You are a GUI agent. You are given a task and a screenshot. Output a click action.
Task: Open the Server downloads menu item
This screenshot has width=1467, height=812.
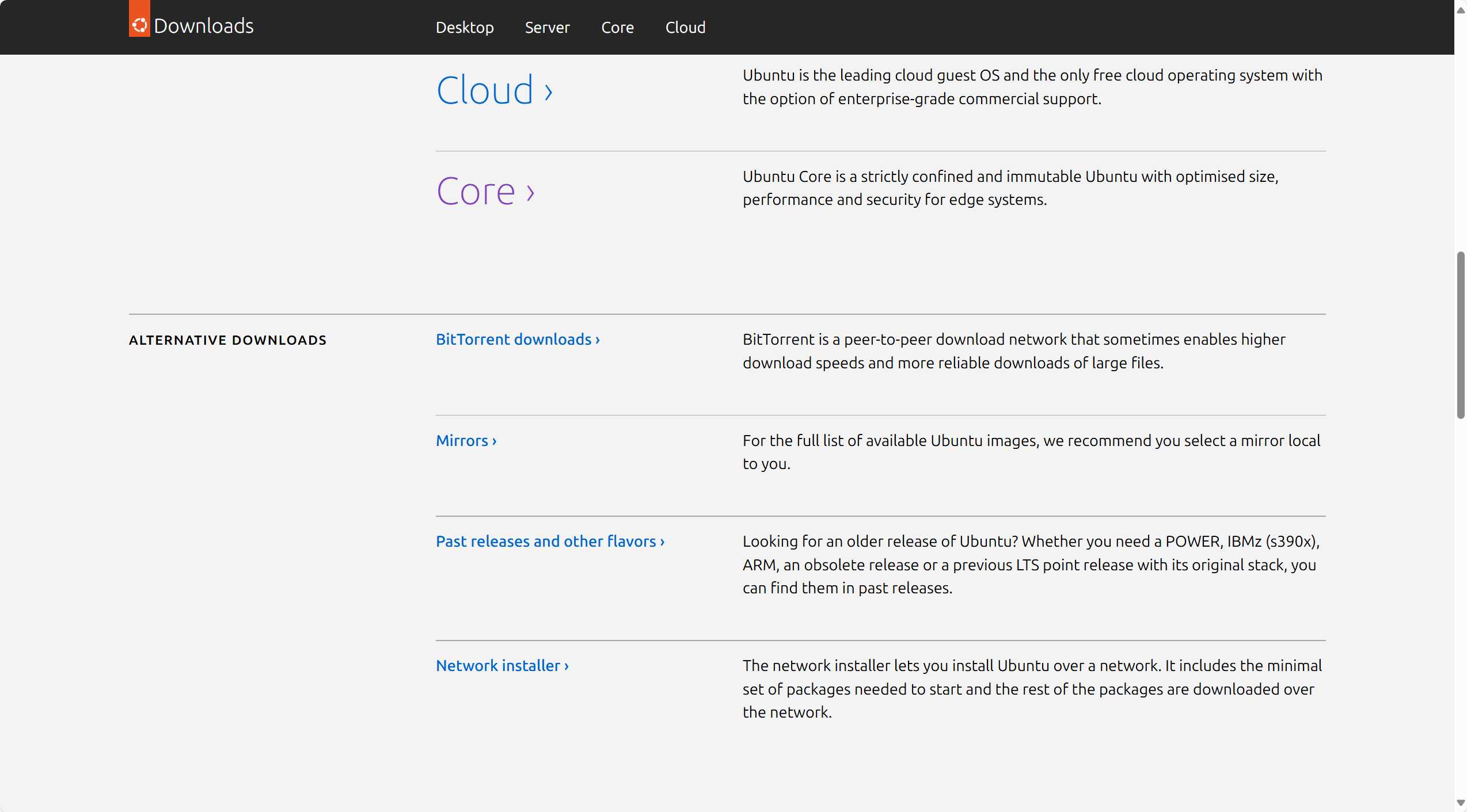(x=547, y=27)
